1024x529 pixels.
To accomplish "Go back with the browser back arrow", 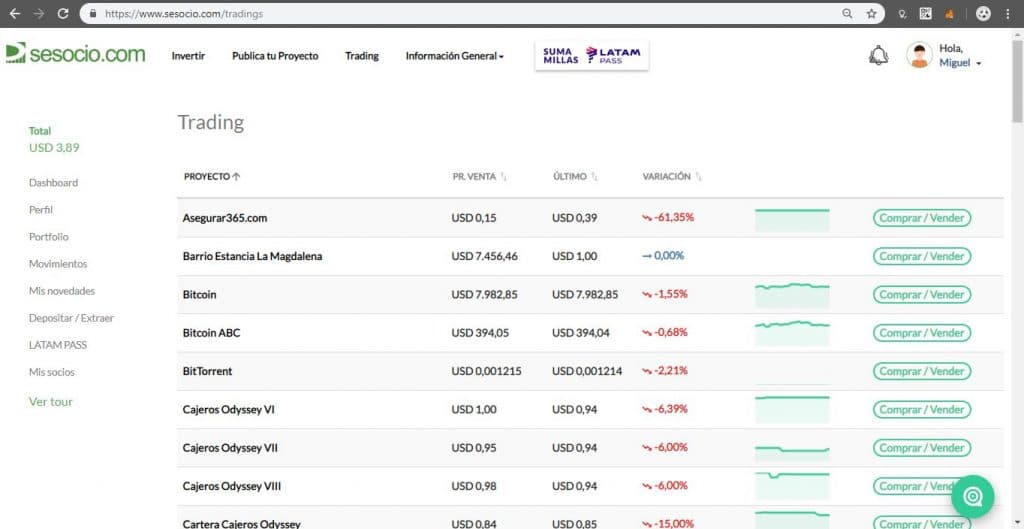I will [x=15, y=13].
